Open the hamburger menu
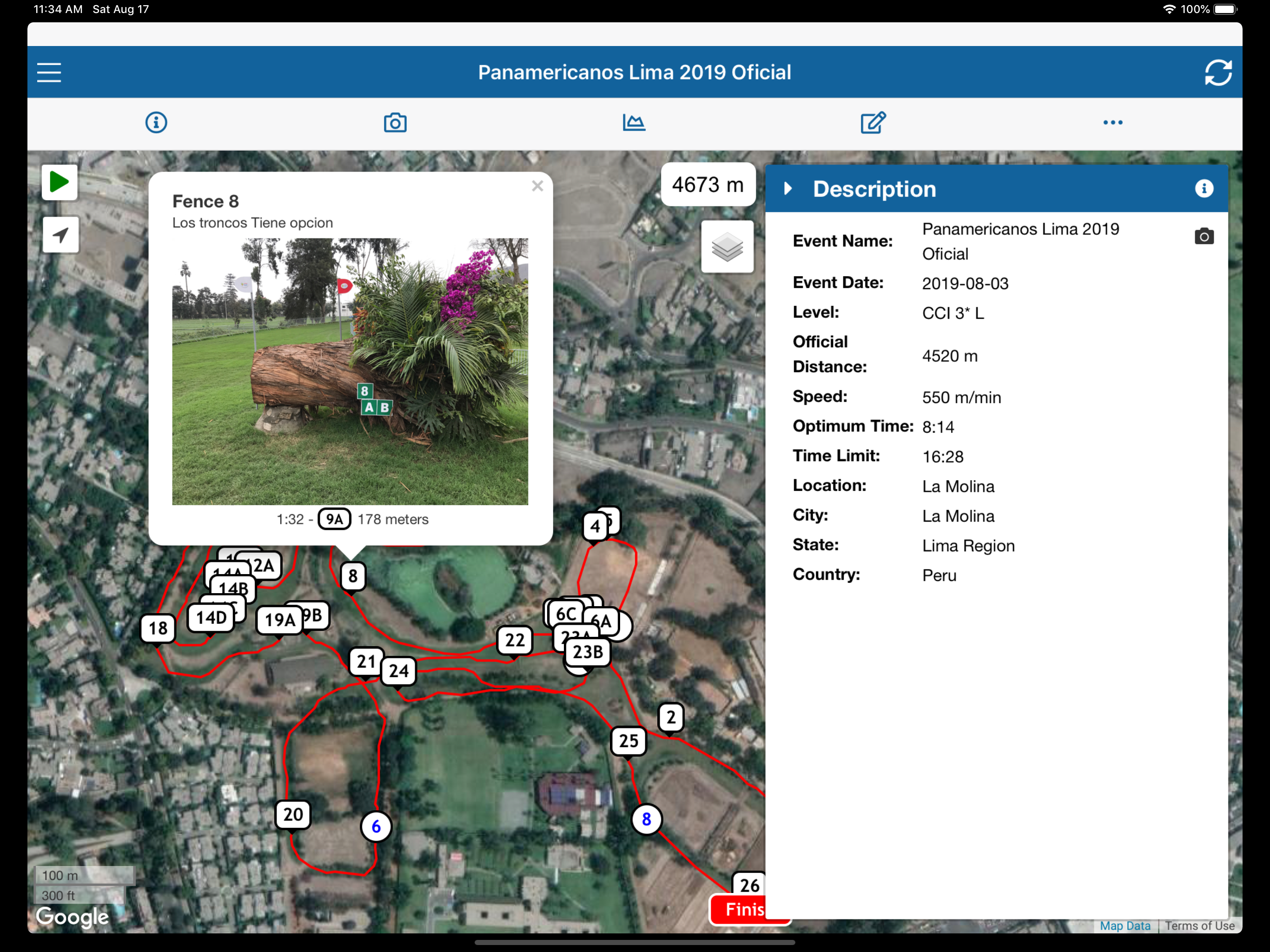Screen dimensions: 1270x952 click(49, 73)
